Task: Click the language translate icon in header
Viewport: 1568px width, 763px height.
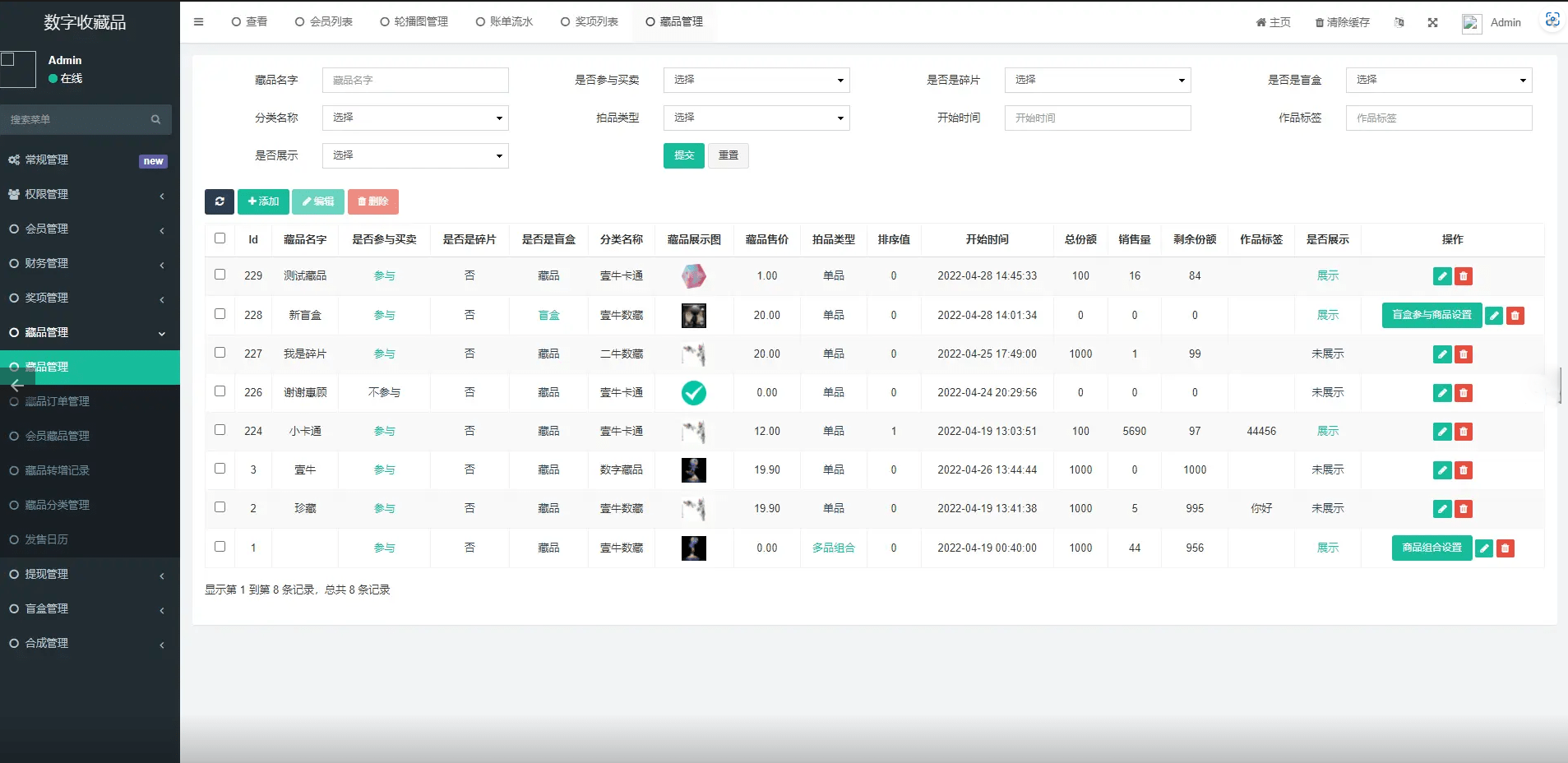Action: (x=1399, y=23)
